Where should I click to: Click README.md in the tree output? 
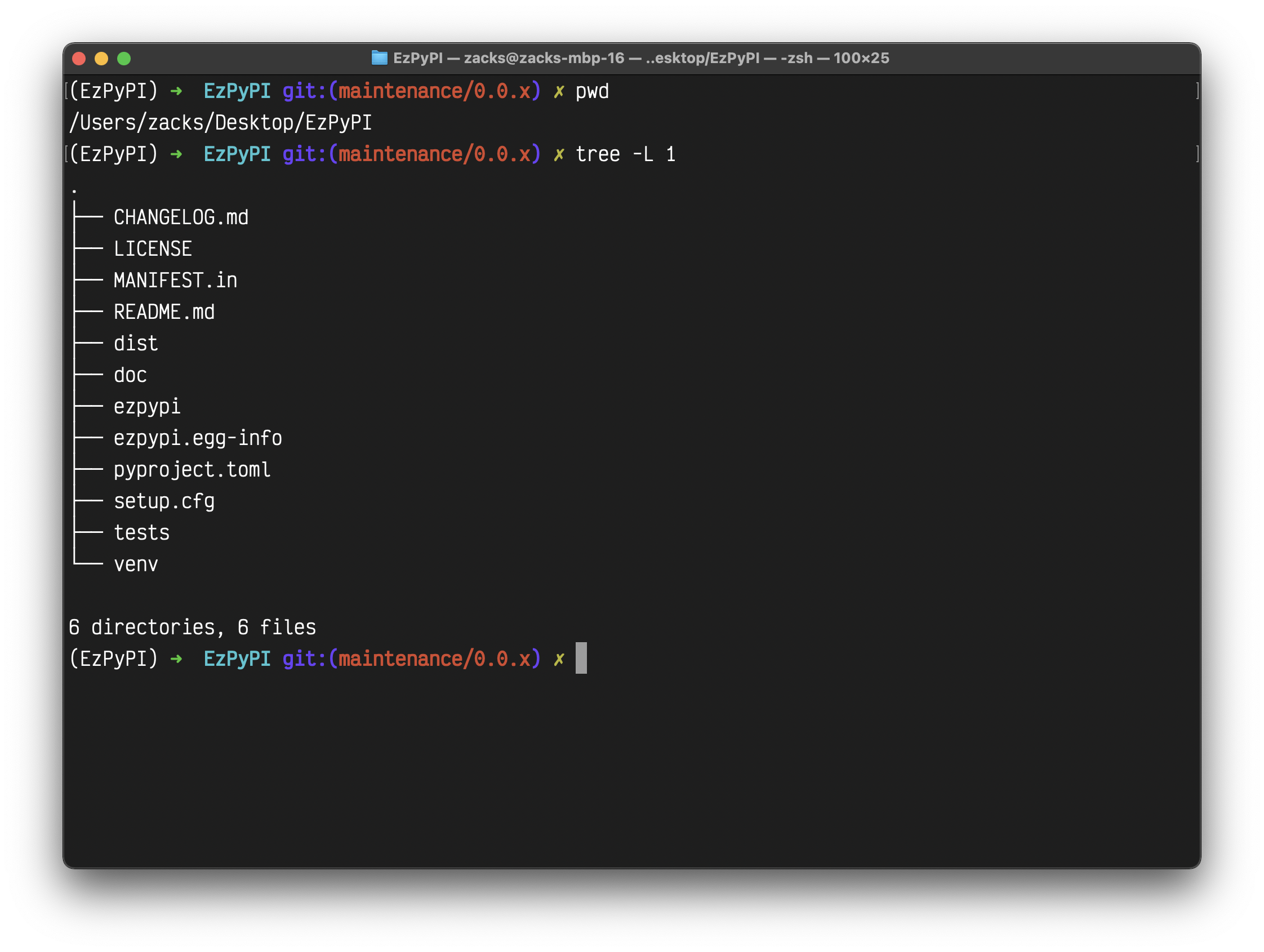click(x=164, y=312)
